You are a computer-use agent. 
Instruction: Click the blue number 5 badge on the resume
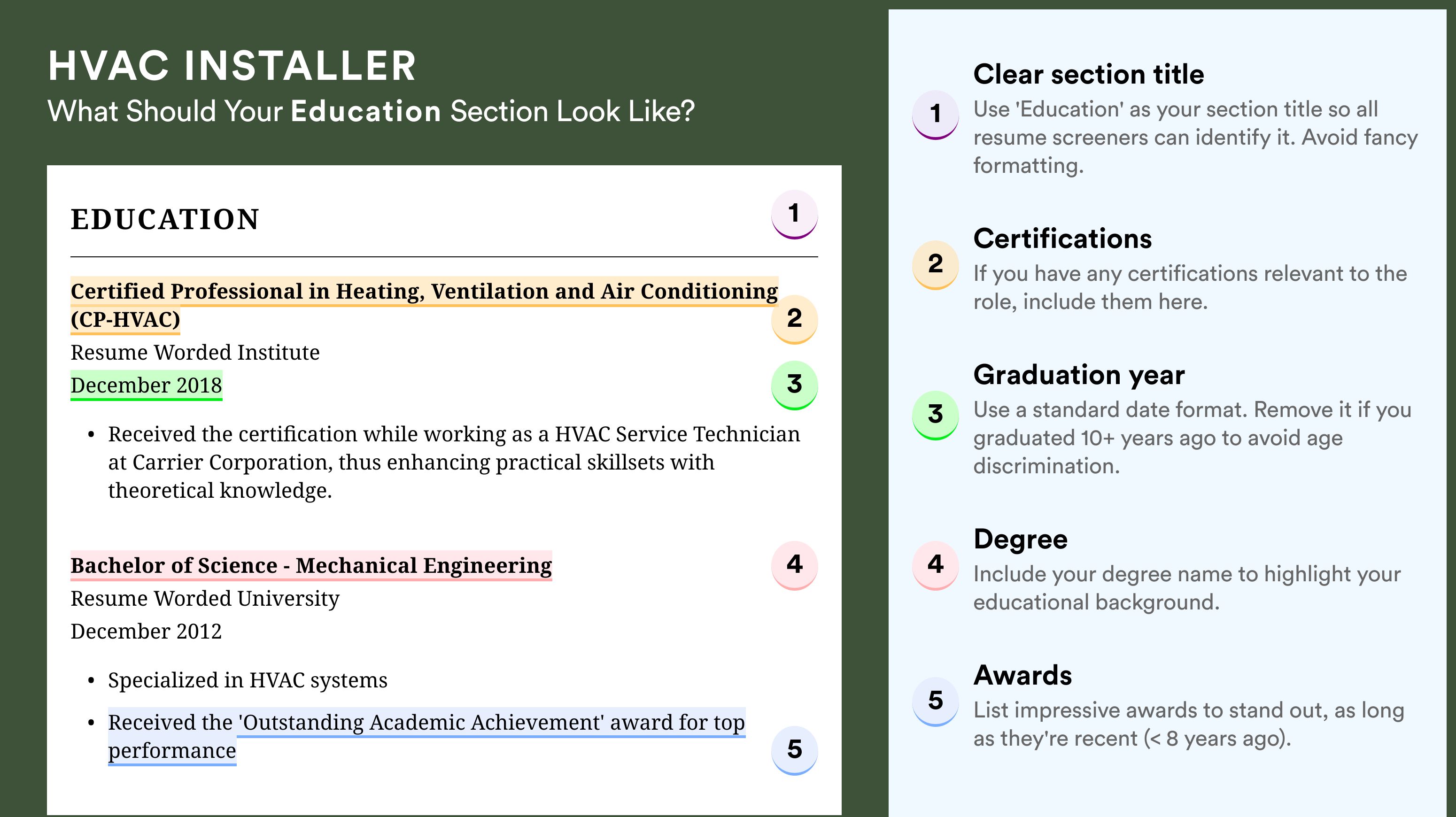[x=794, y=750]
